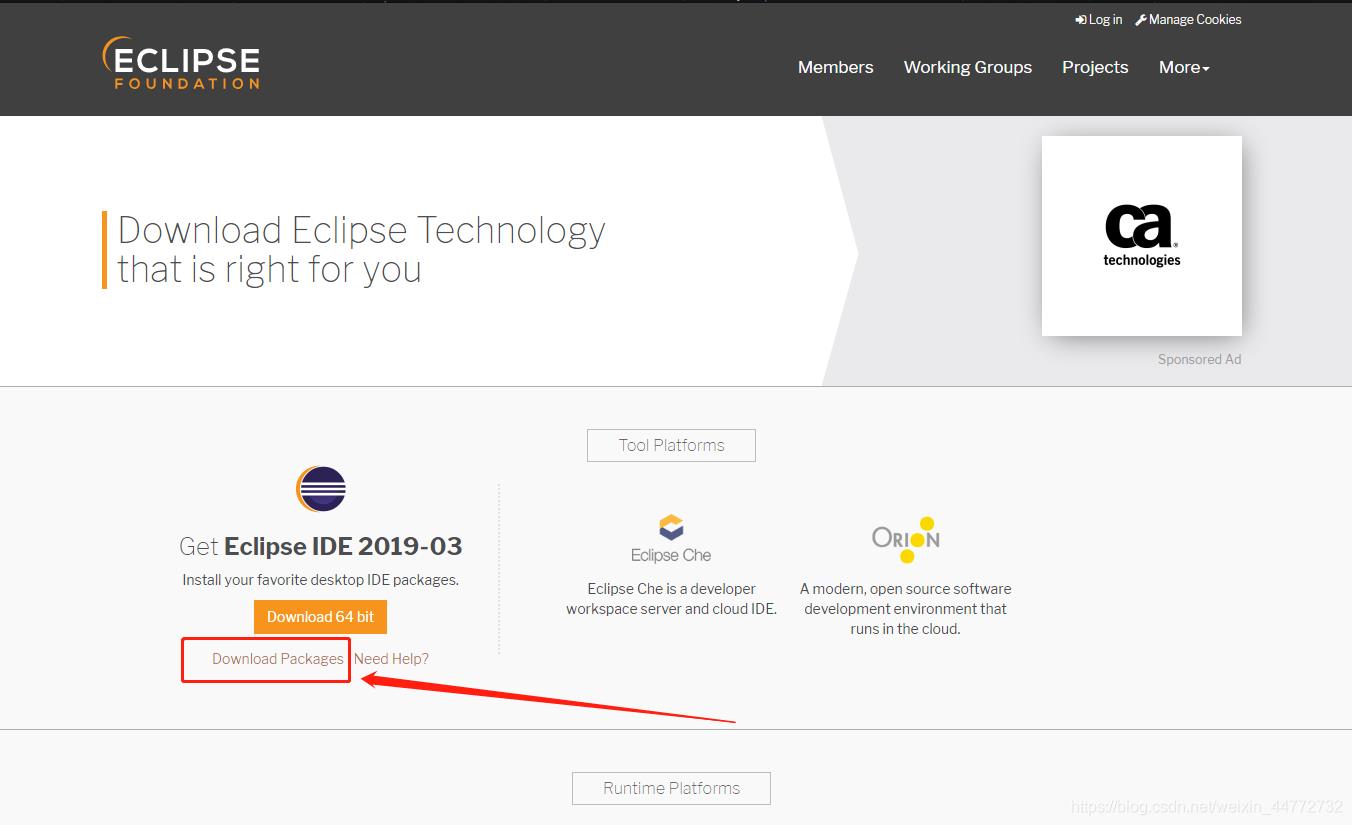Image resolution: width=1352 pixels, height=825 pixels.
Task: Open the Download Packages link
Action: click(x=278, y=659)
